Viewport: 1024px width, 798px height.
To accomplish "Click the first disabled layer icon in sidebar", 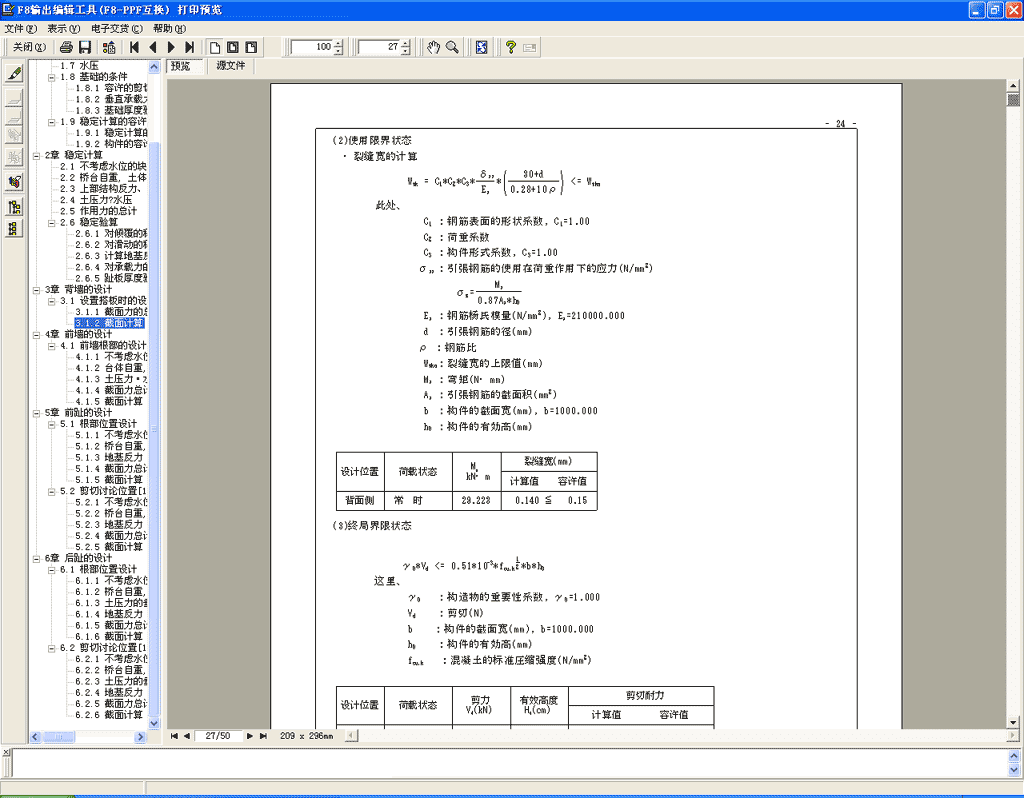I will 14,97.
